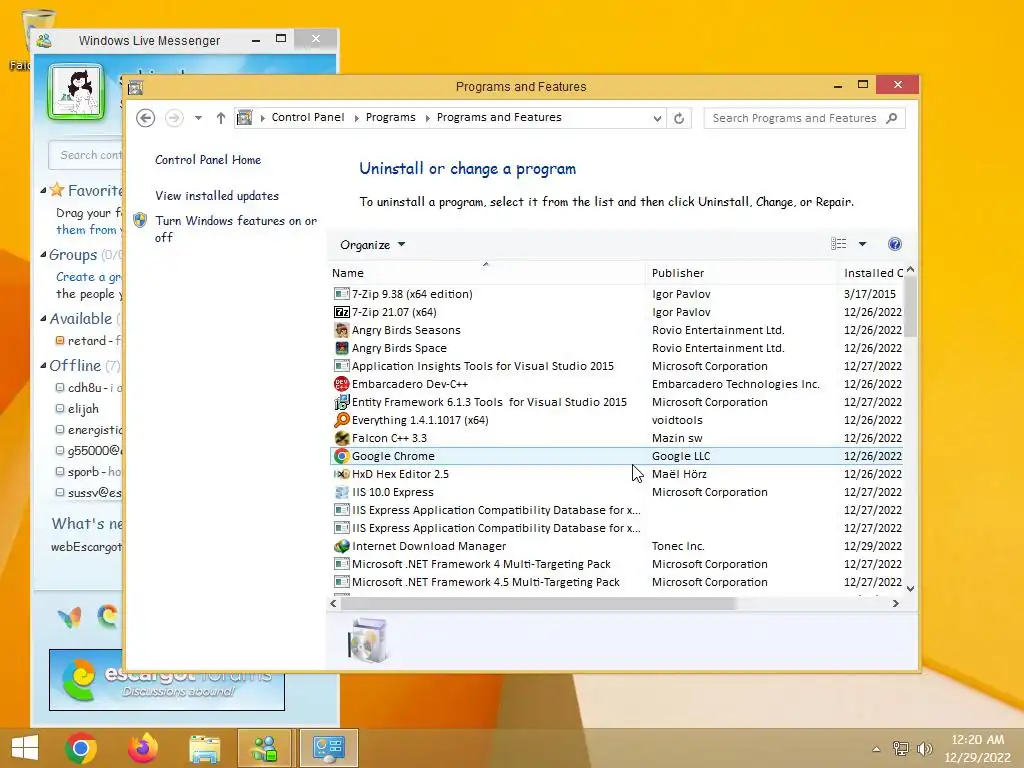Click the change view icon in toolbar
Viewport: 1024px width, 768px height.
tap(839, 244)
